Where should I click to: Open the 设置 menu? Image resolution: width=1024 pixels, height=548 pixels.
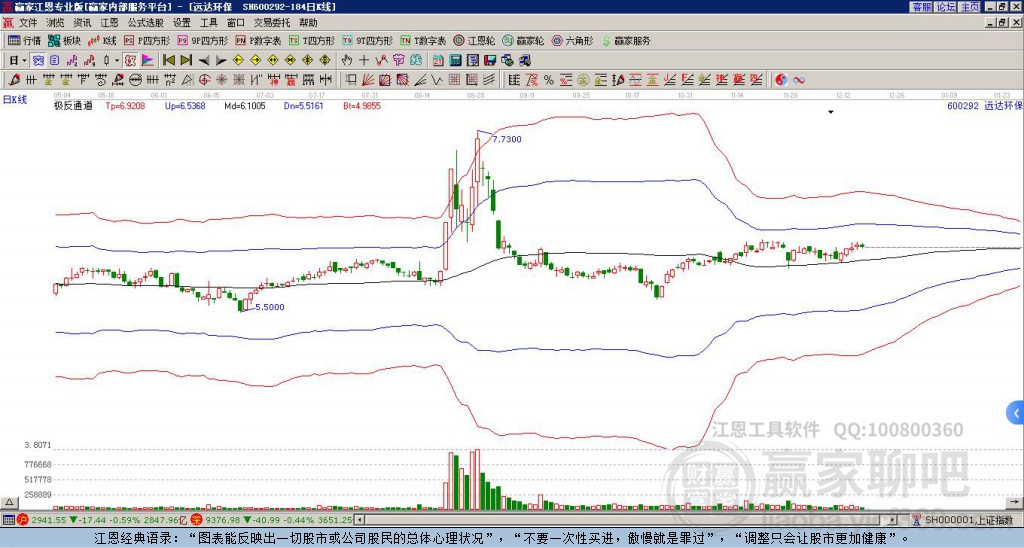tap(182, 23)
